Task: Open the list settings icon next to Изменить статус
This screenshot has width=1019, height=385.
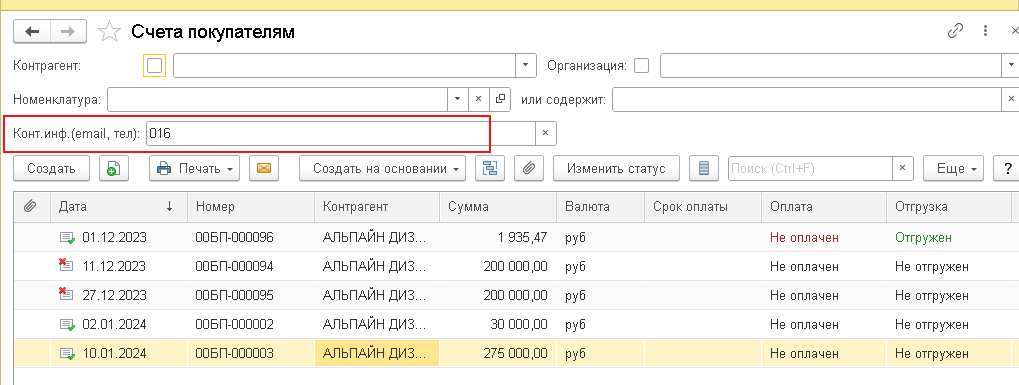Action: (703, 168)
